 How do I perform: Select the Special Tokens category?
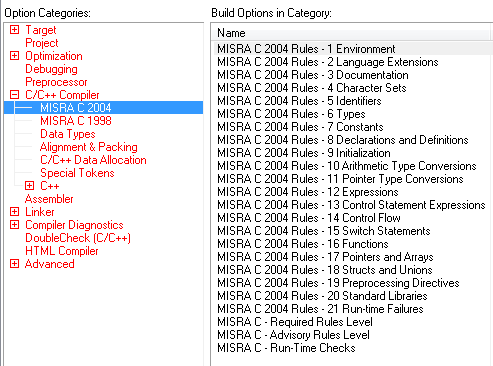[x=77, y=173]
